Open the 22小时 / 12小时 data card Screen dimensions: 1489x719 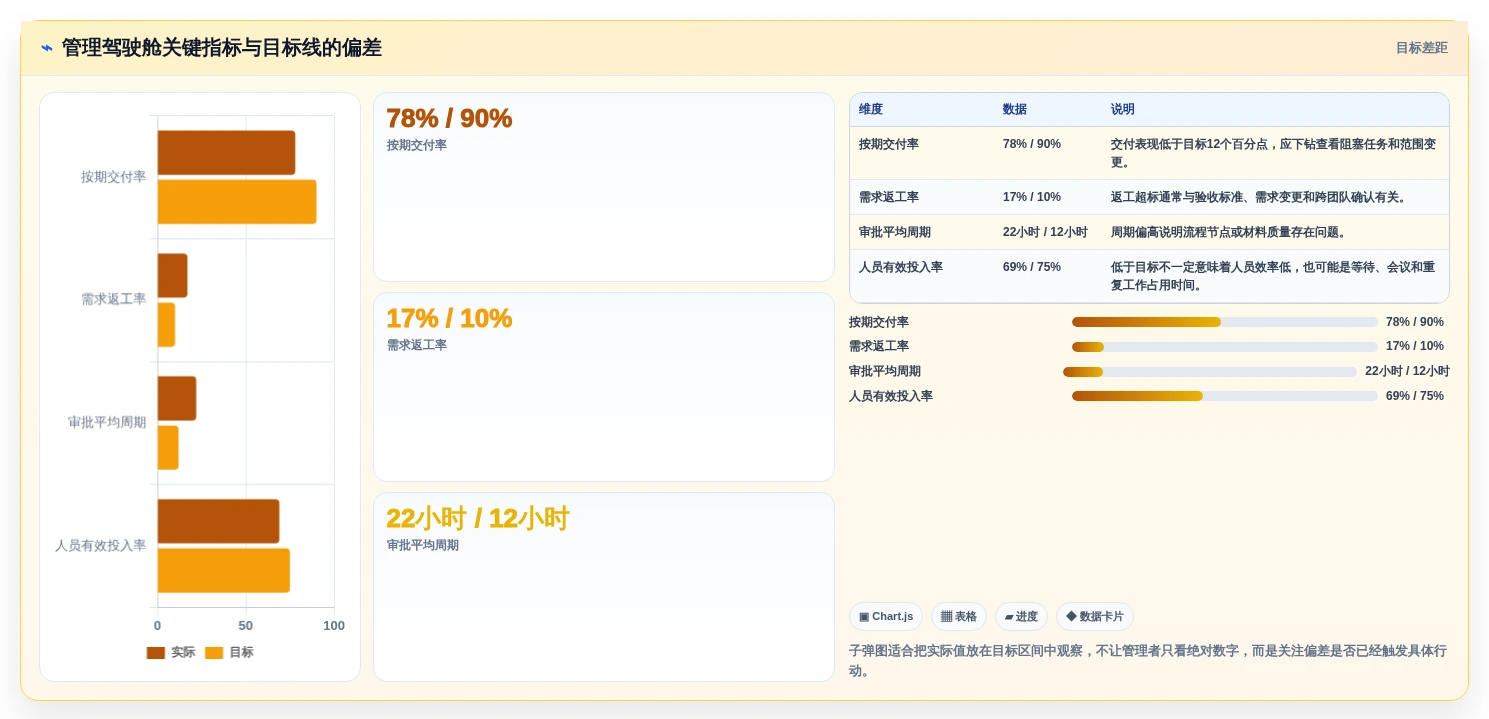(604, 587)
